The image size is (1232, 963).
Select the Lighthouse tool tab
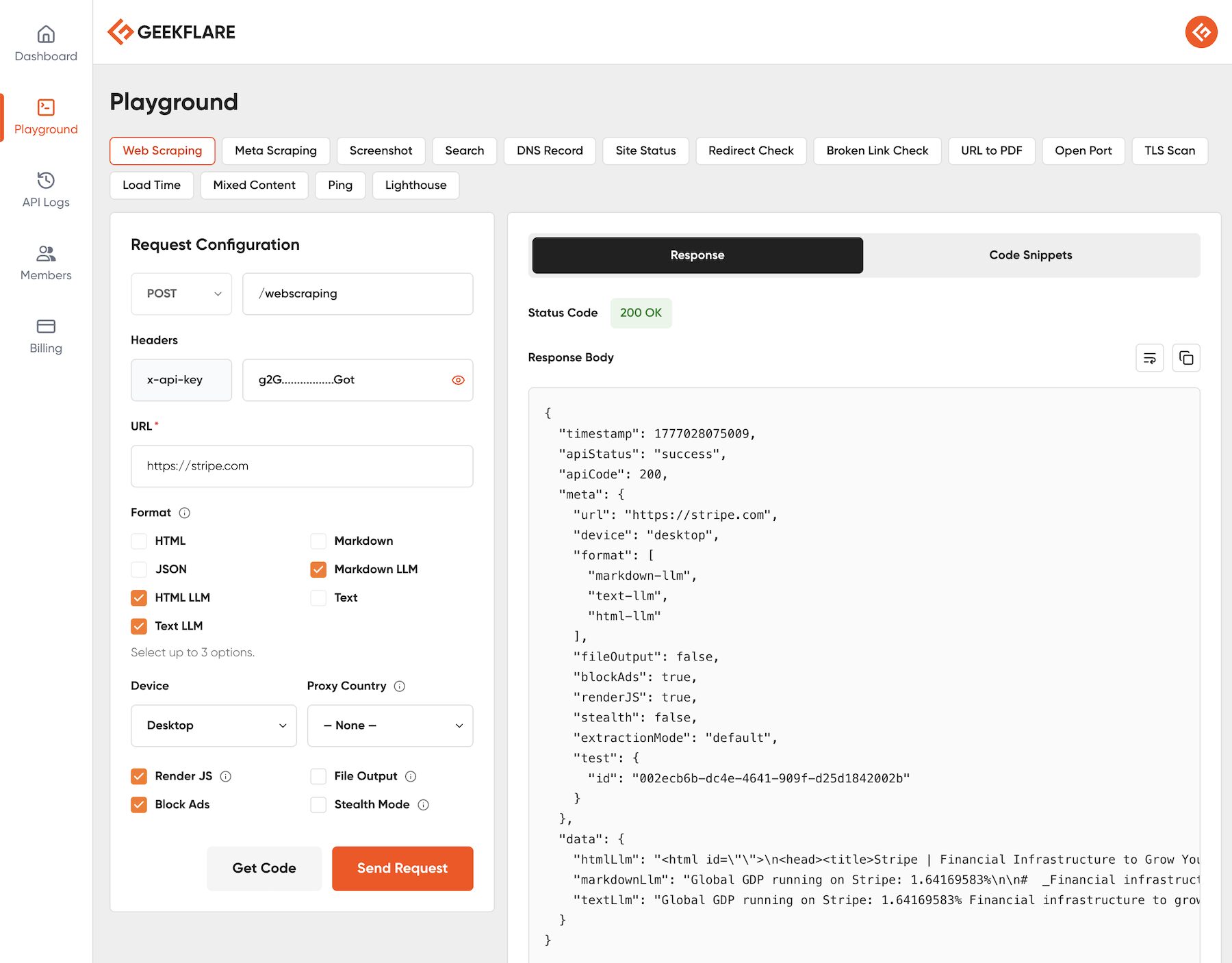415,185
